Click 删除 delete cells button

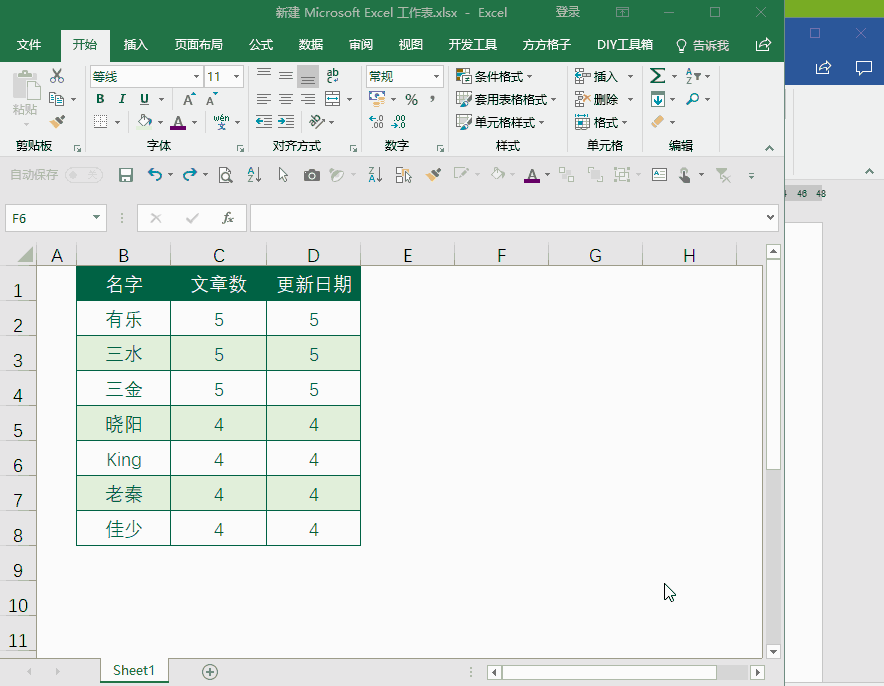click(x=598, y=100)
